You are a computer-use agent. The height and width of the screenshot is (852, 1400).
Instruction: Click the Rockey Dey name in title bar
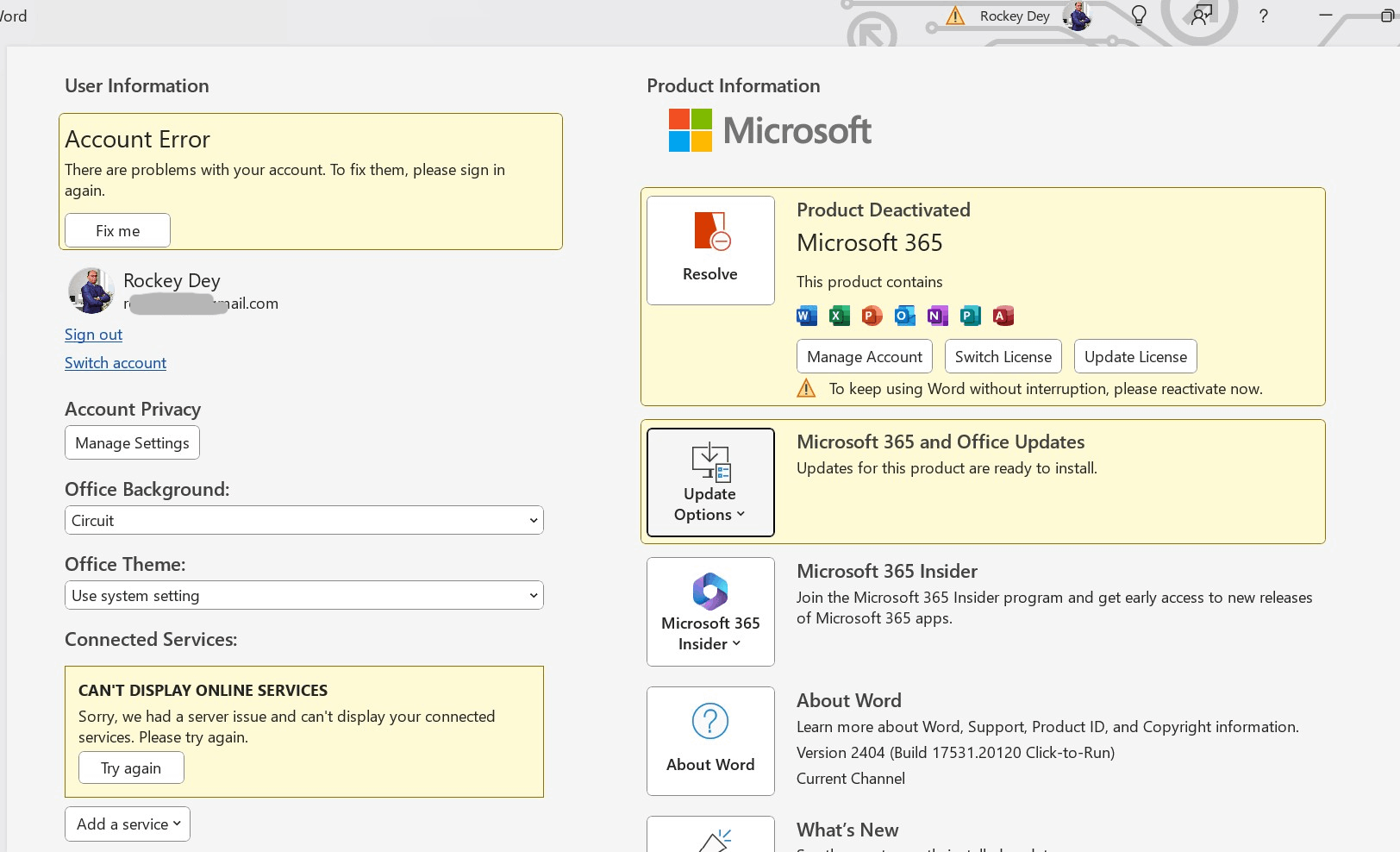1015,16
